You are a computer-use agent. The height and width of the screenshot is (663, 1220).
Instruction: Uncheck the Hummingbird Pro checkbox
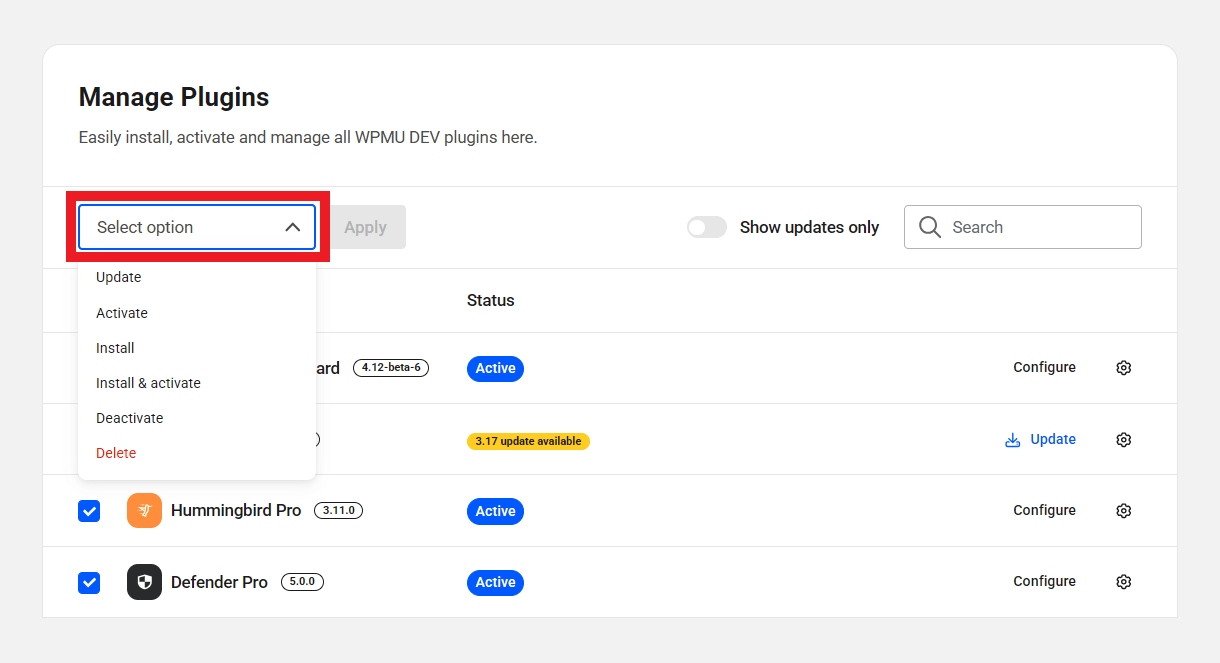click(x=89, y=511)
